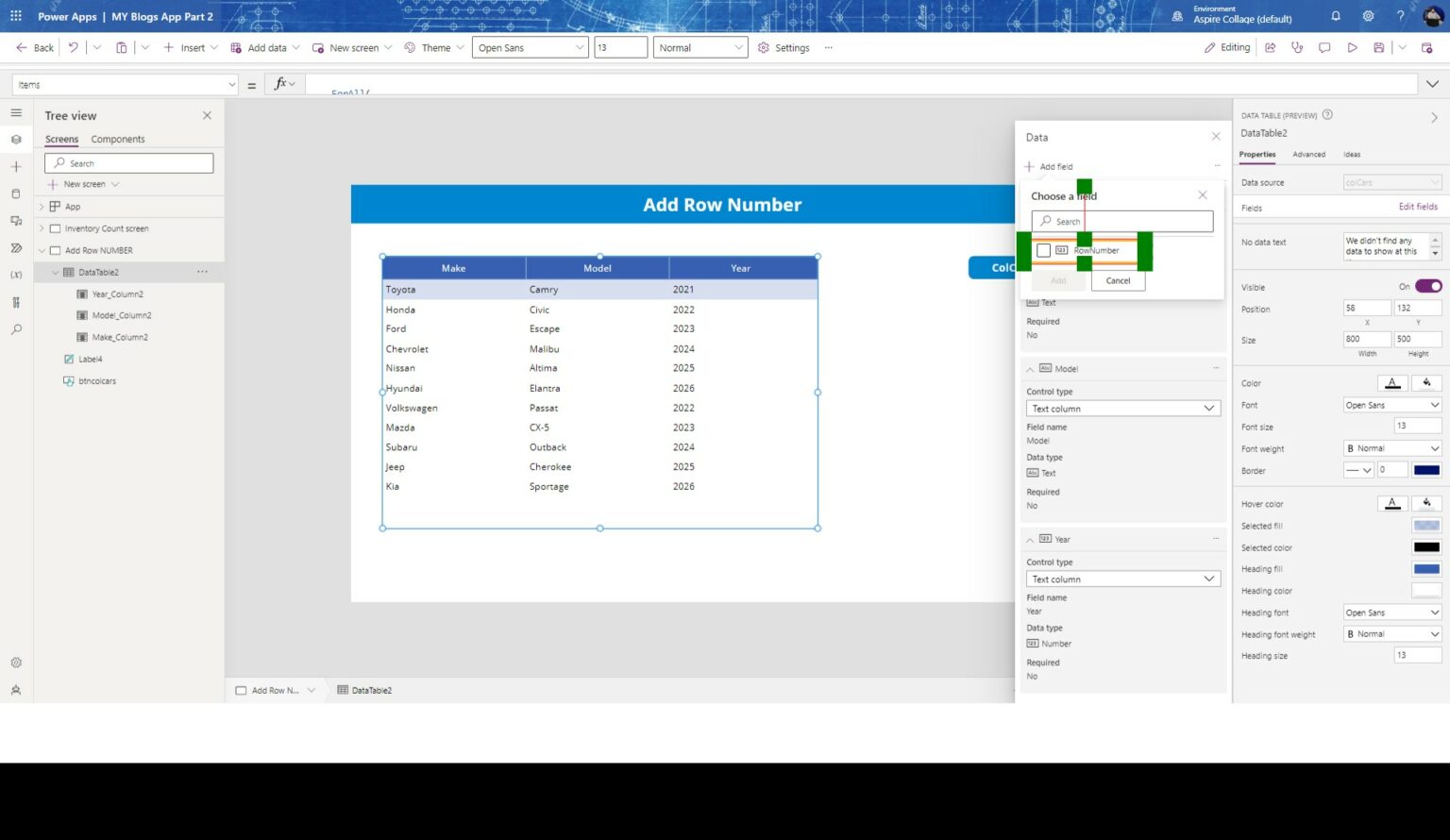
Task: Open the Share icon in the toolbar
Action: (1271, 47)
